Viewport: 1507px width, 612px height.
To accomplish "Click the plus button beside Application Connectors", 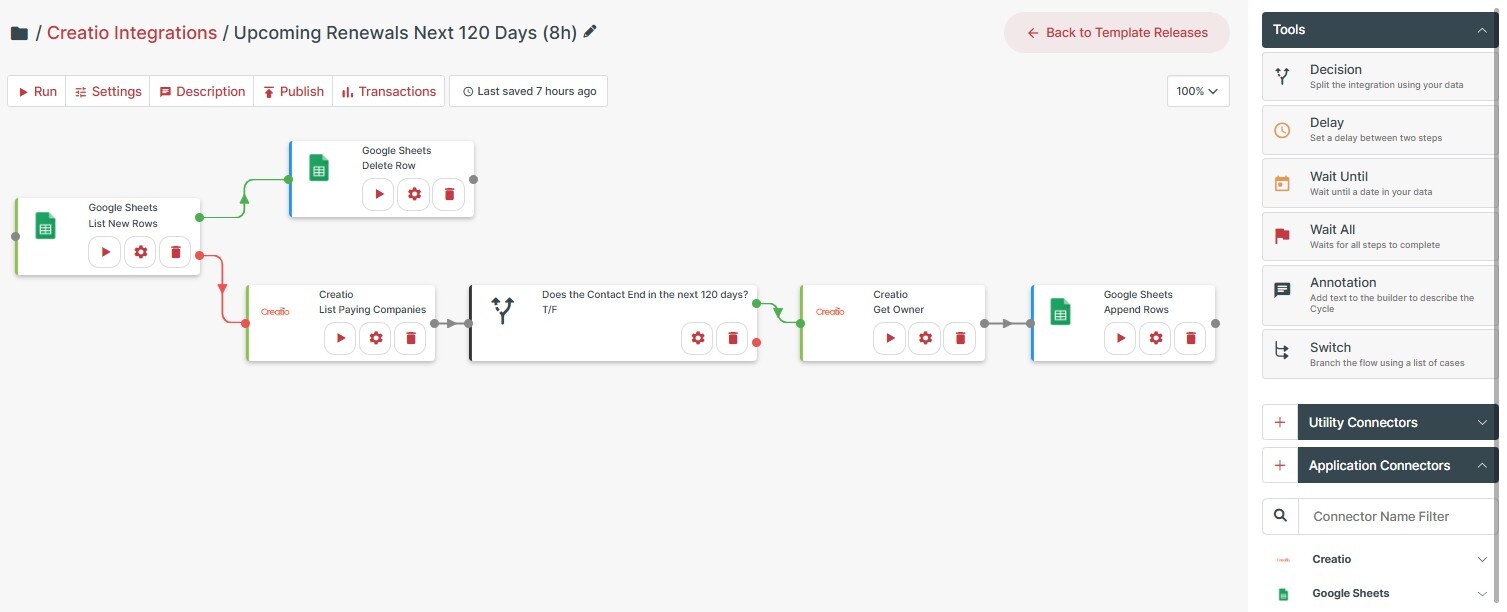I will click(1279, 466).
